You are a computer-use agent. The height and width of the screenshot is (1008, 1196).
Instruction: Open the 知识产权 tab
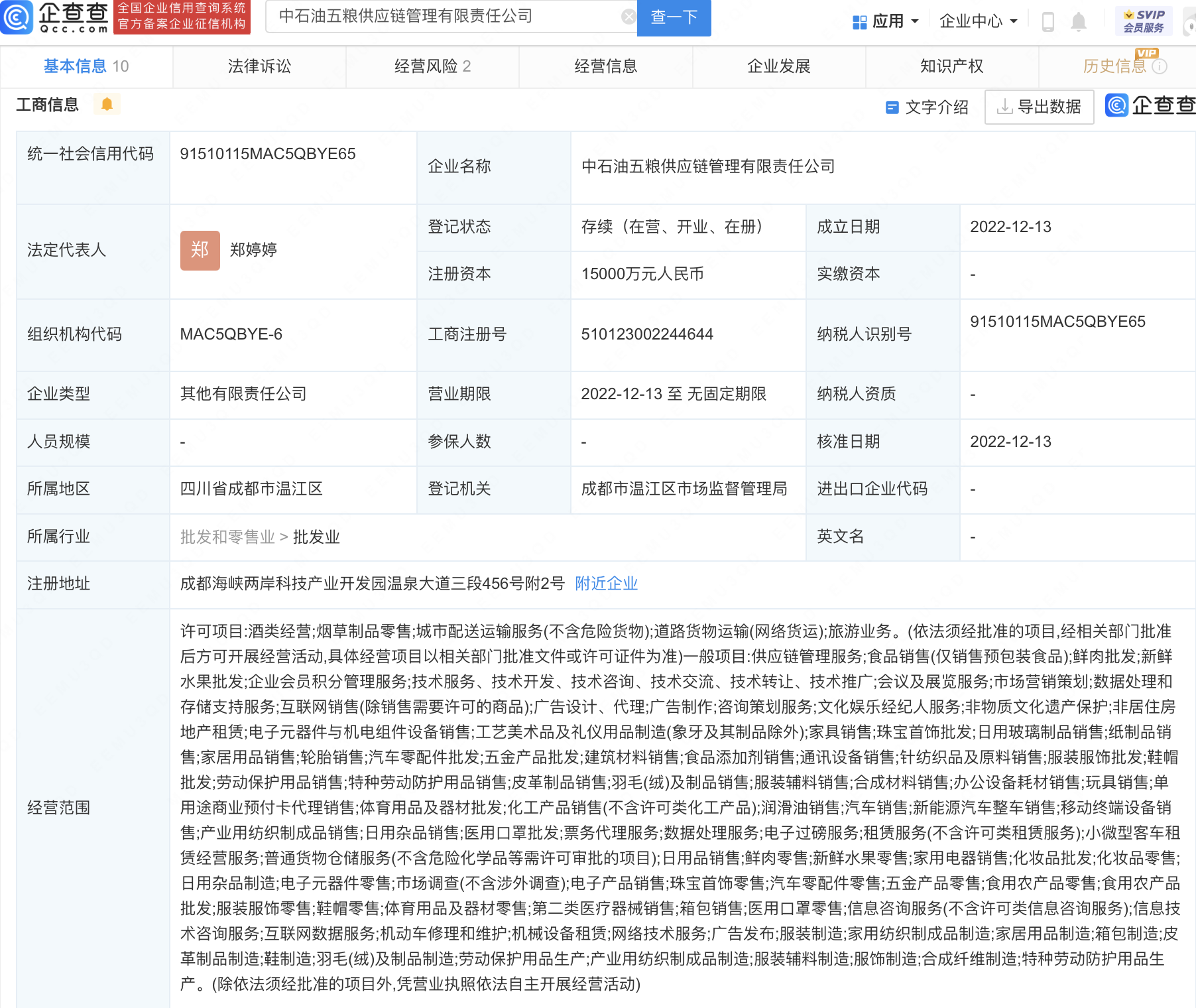click(951, 66)
